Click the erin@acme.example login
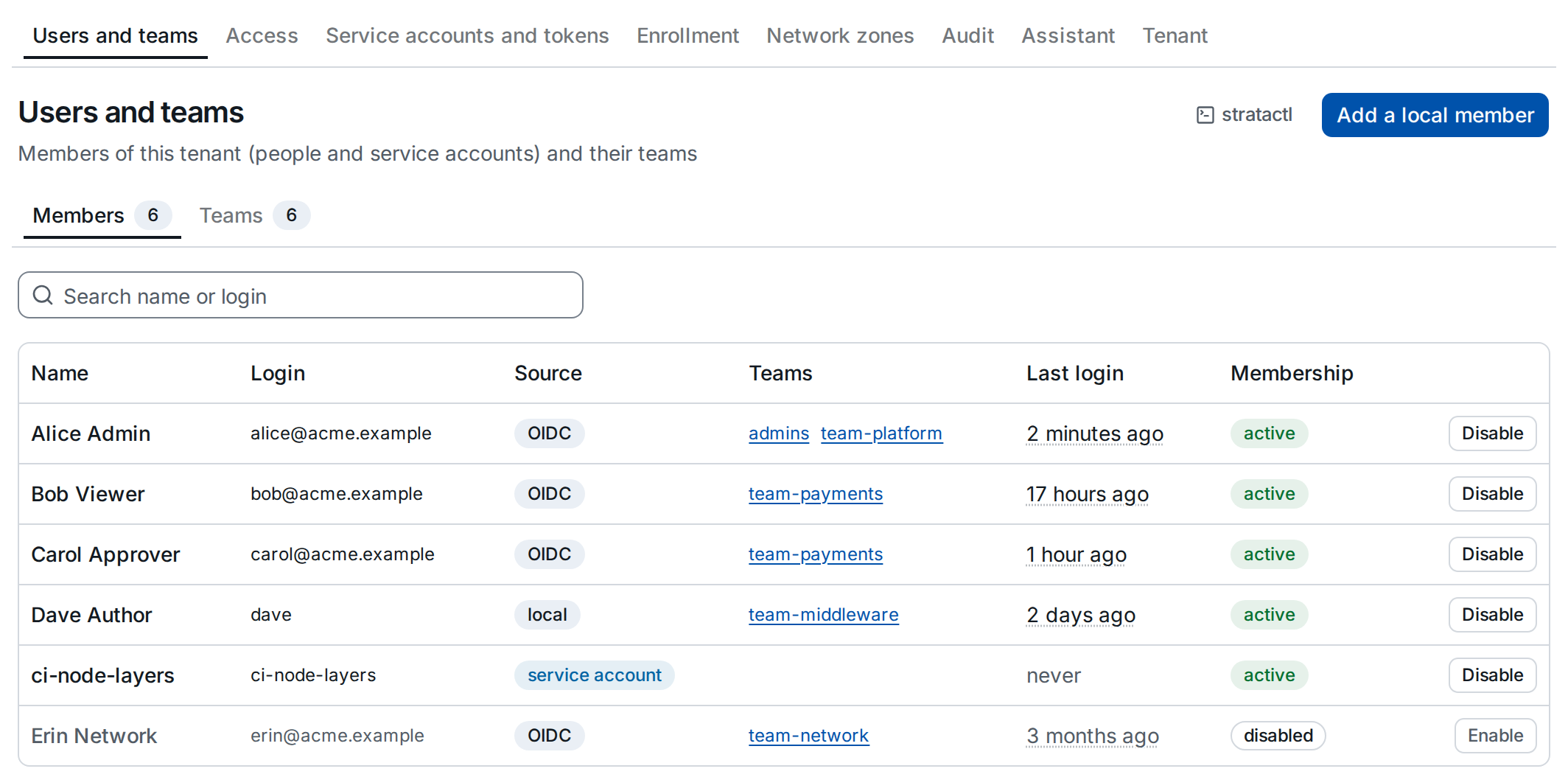This screenshot has width=1568, height=777. click(x=337, y=736)
